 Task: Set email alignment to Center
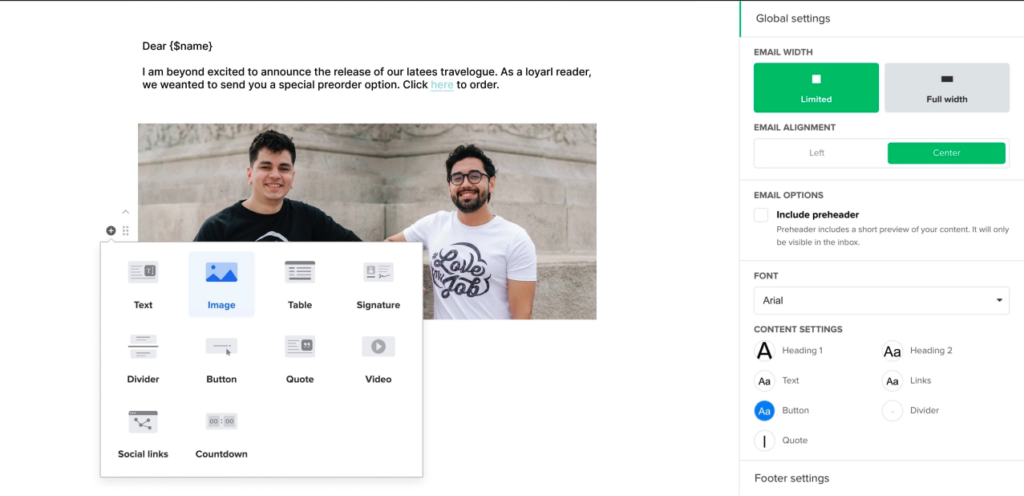tap(946, 153)
